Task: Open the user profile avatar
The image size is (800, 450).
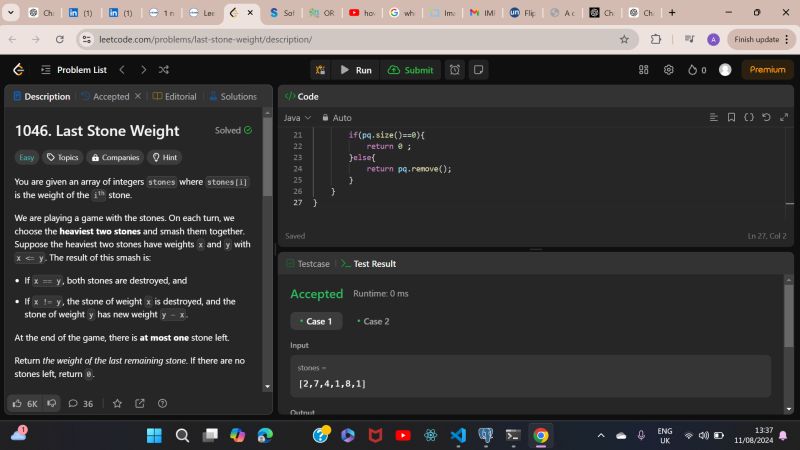Action: tap(725, 70)
